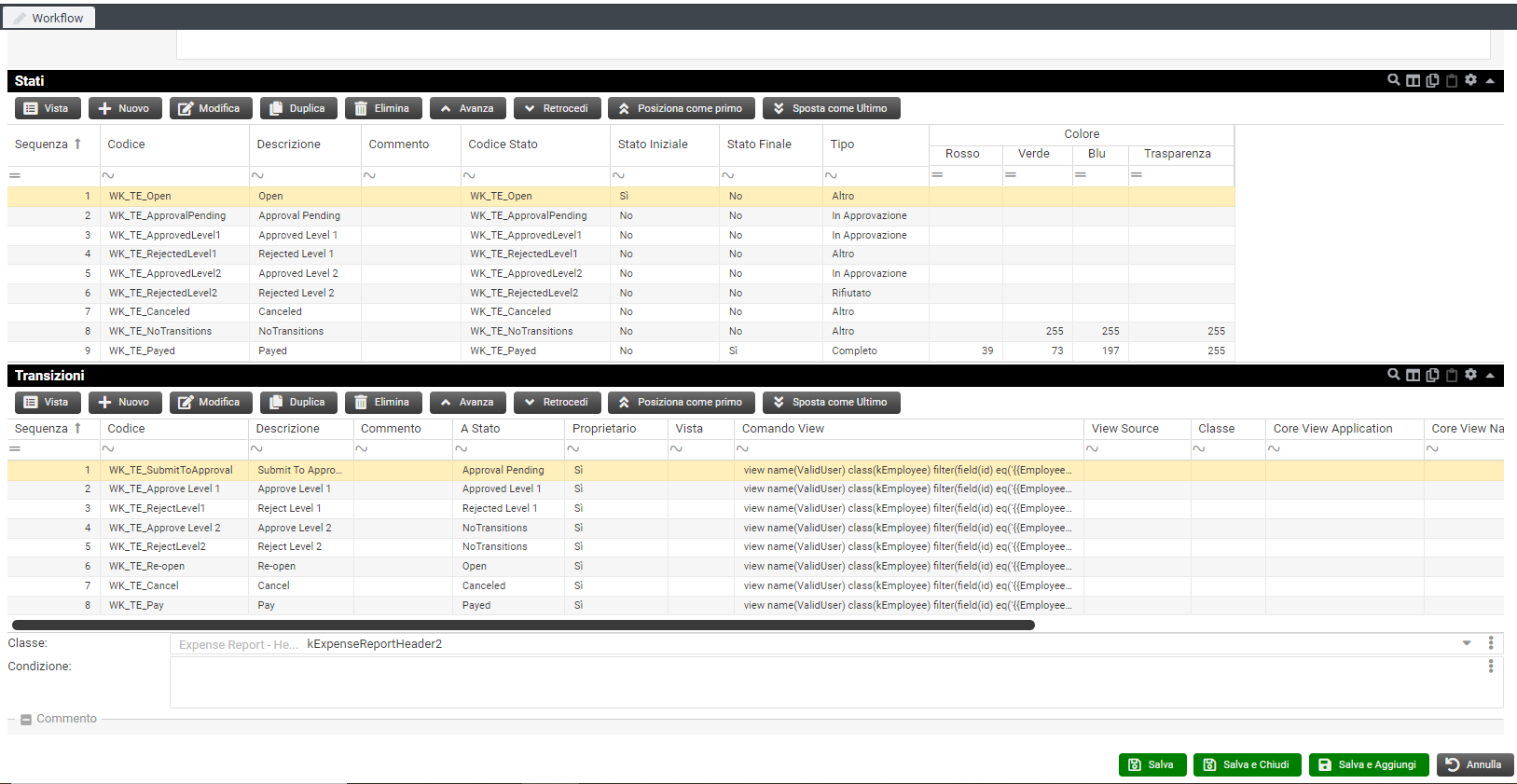This screenshot has height=784, width=1517.
Task: Open the Classe dropdown arrow
Action: [x=1467, y=643]
